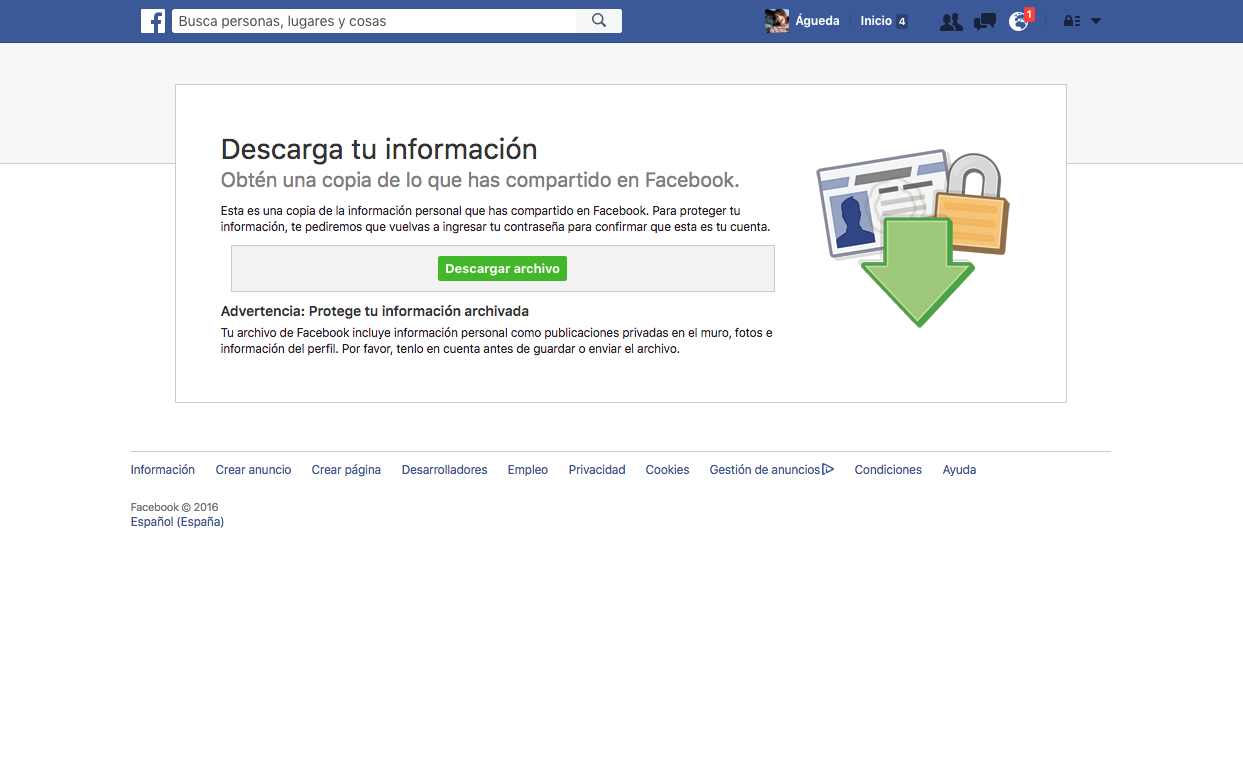The image size is (1243, 765).
Task: Check notifications via the globe icon
Action: (1017, 21)
